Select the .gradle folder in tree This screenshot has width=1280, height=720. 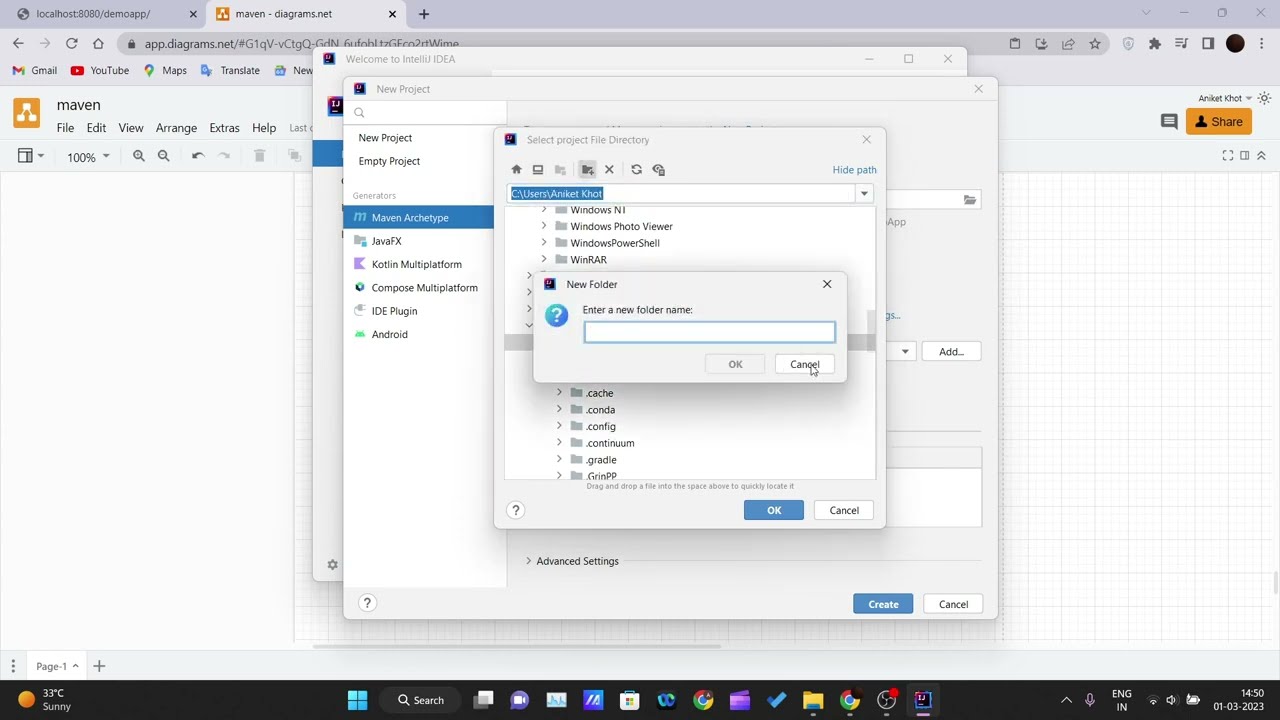[x=601, y=460]
